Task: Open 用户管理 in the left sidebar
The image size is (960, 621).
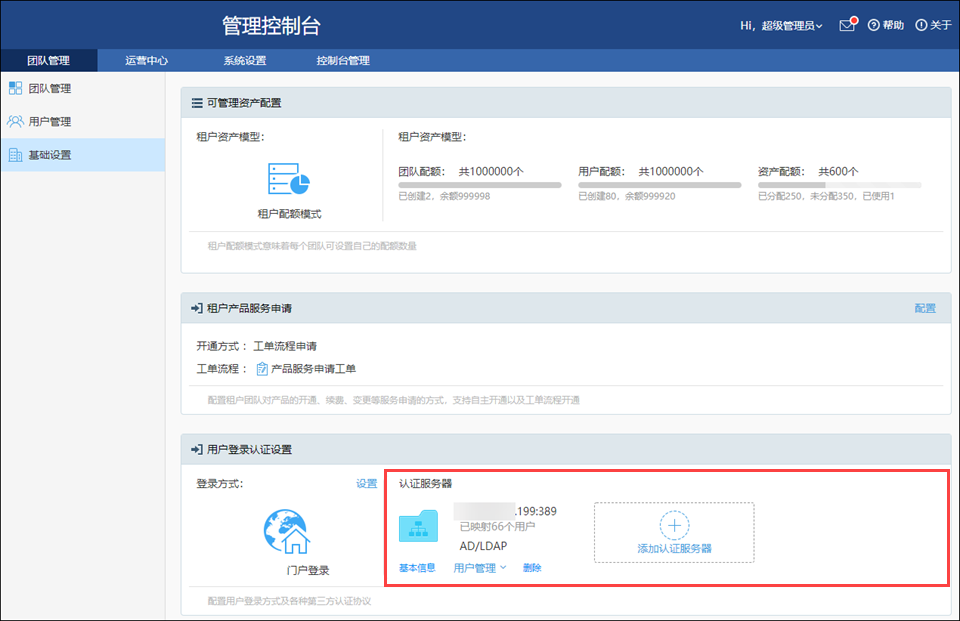Action: coord(49,122)
